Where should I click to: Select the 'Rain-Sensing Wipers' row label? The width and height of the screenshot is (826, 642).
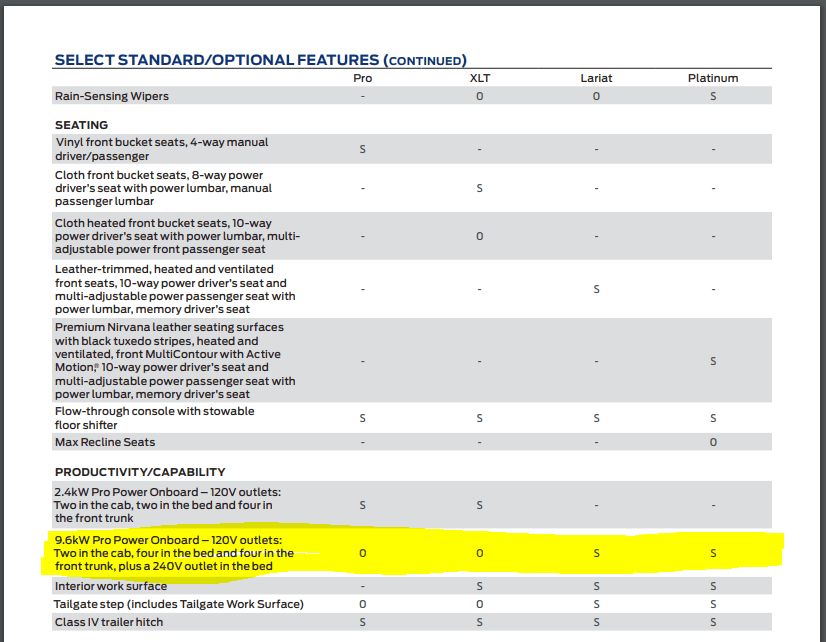112,96
